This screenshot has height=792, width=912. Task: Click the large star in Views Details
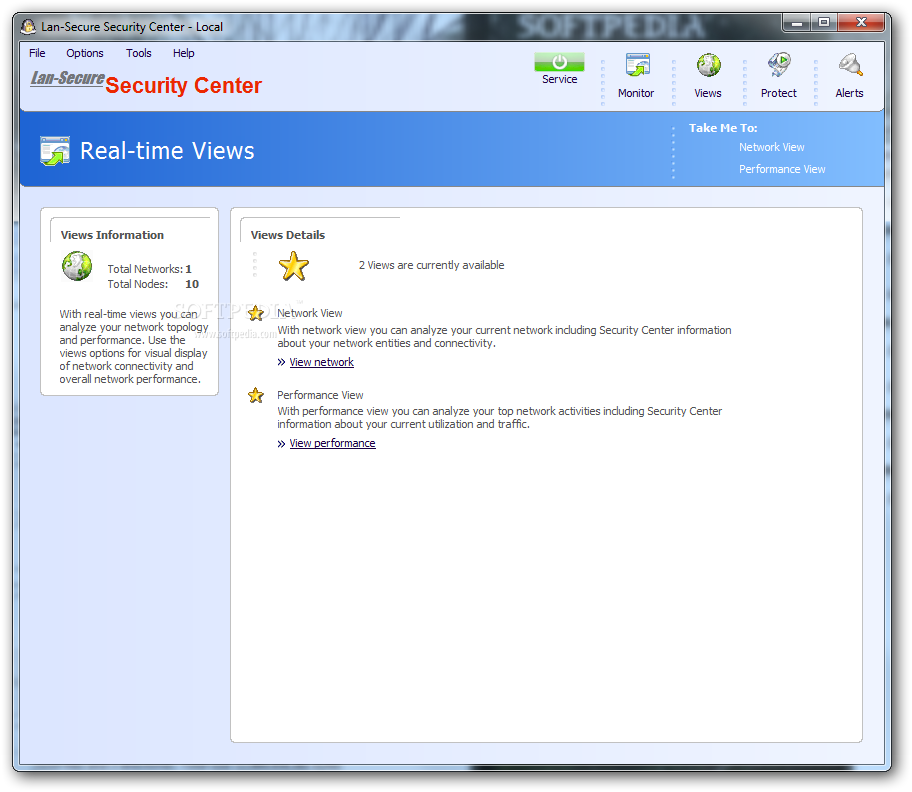tap(294, 266)
